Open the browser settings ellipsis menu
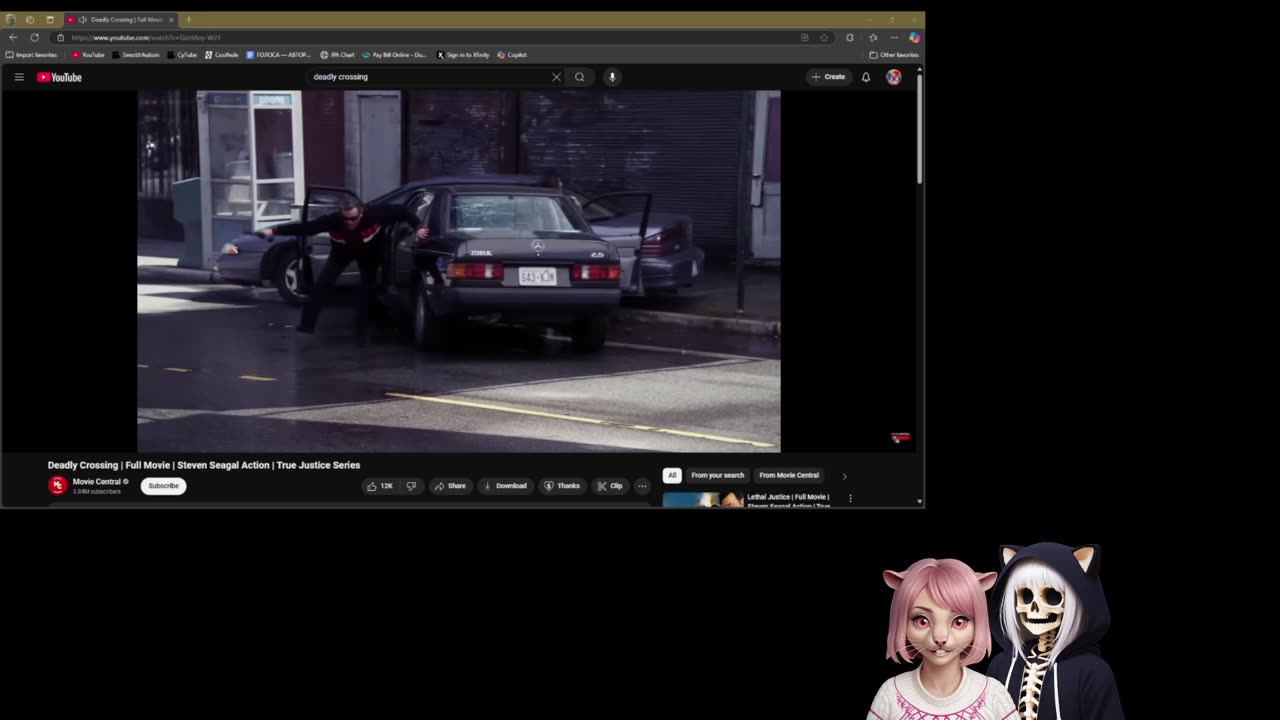The image size is (1280, 720). click(x=894, y=37)
